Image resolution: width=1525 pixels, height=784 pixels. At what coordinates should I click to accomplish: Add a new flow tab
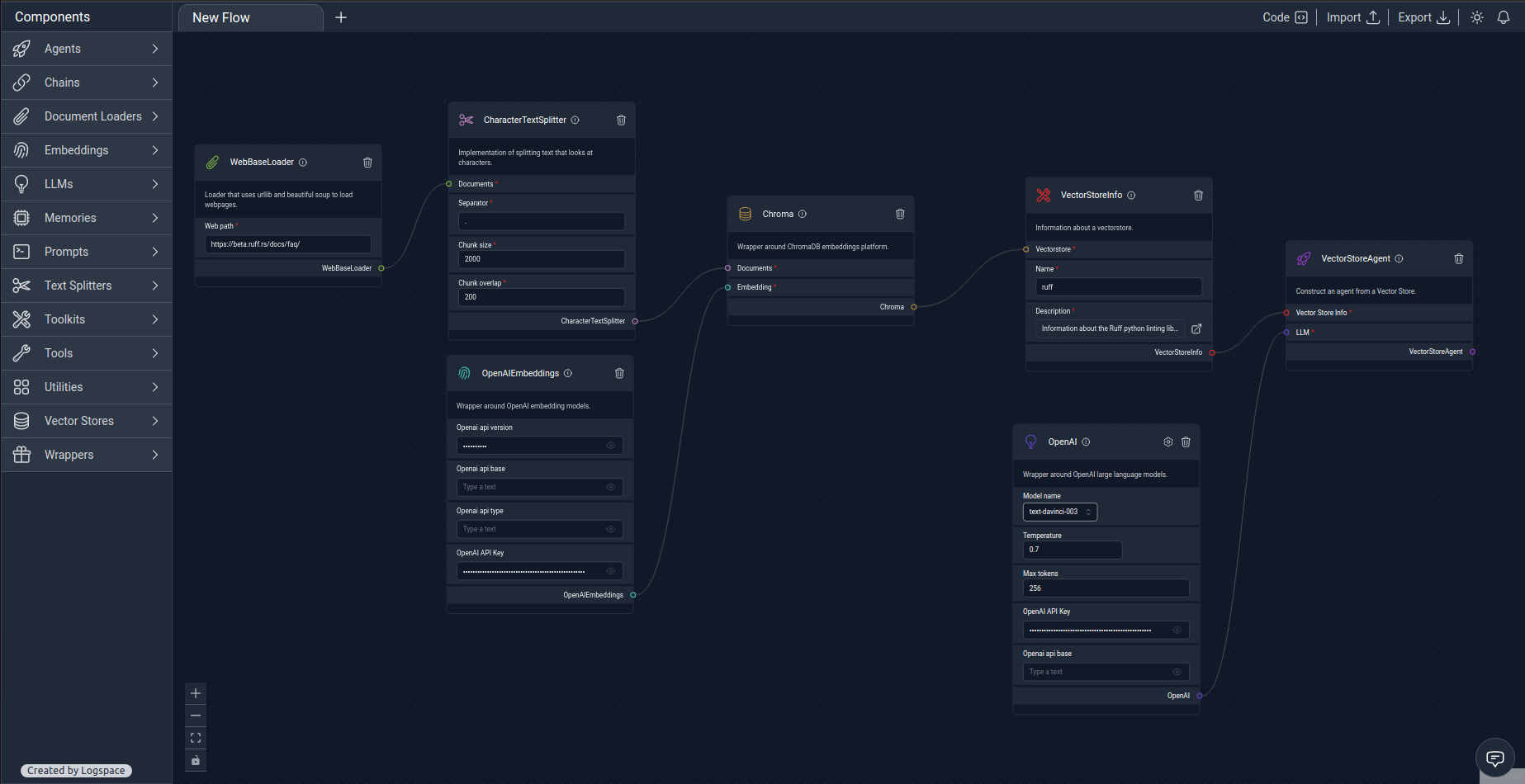(341, 17)
